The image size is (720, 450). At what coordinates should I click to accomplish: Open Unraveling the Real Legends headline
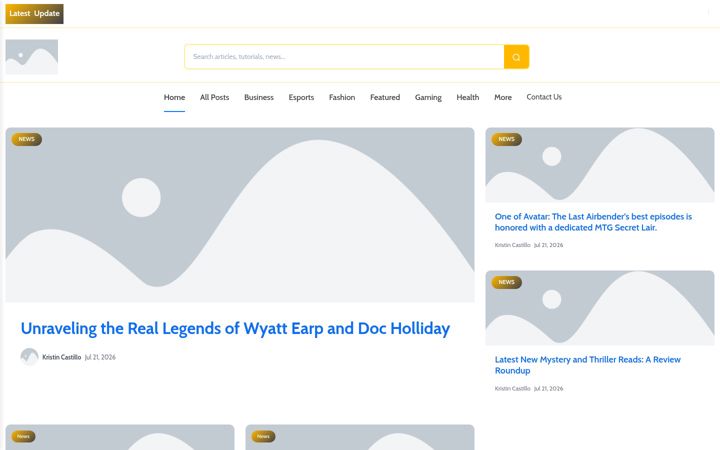pyautogui.click(x=235, y=329)
